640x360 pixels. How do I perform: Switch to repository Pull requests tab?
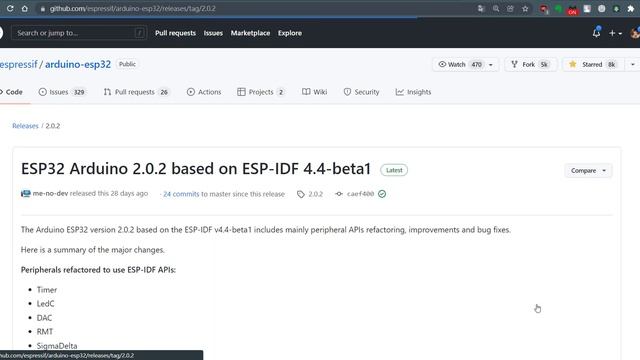136,92
